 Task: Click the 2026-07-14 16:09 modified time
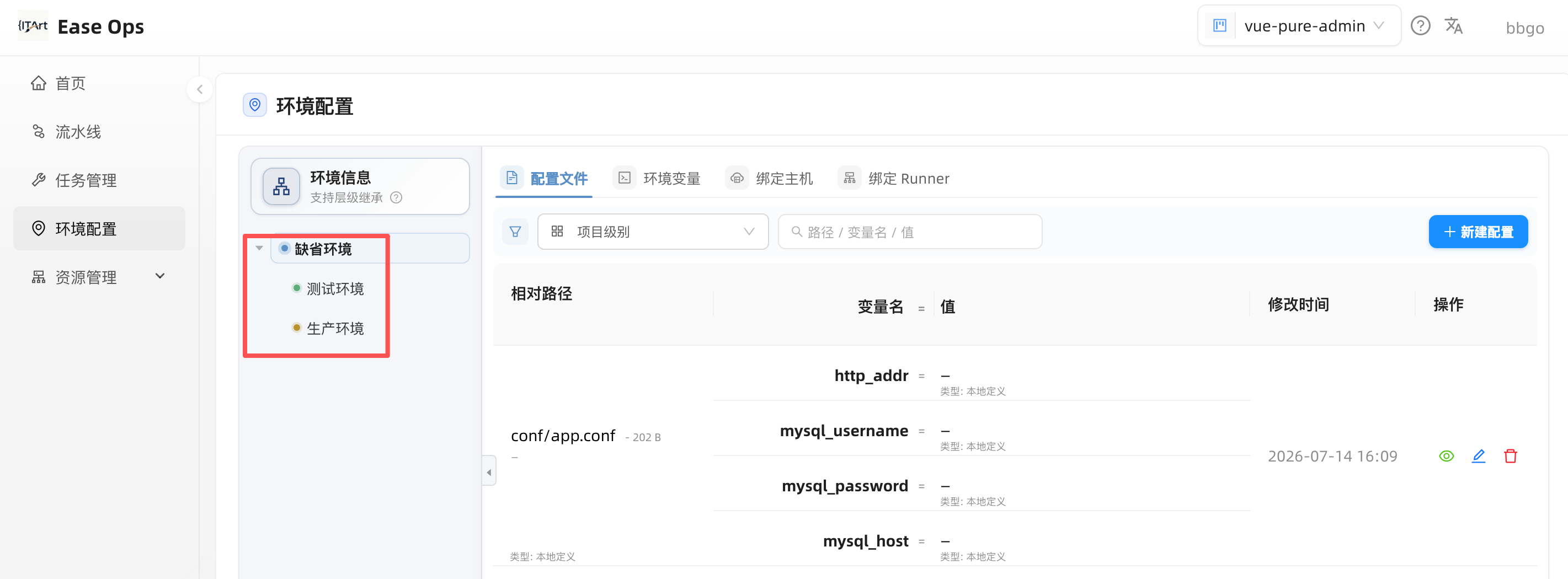(x=1332, y=457)
